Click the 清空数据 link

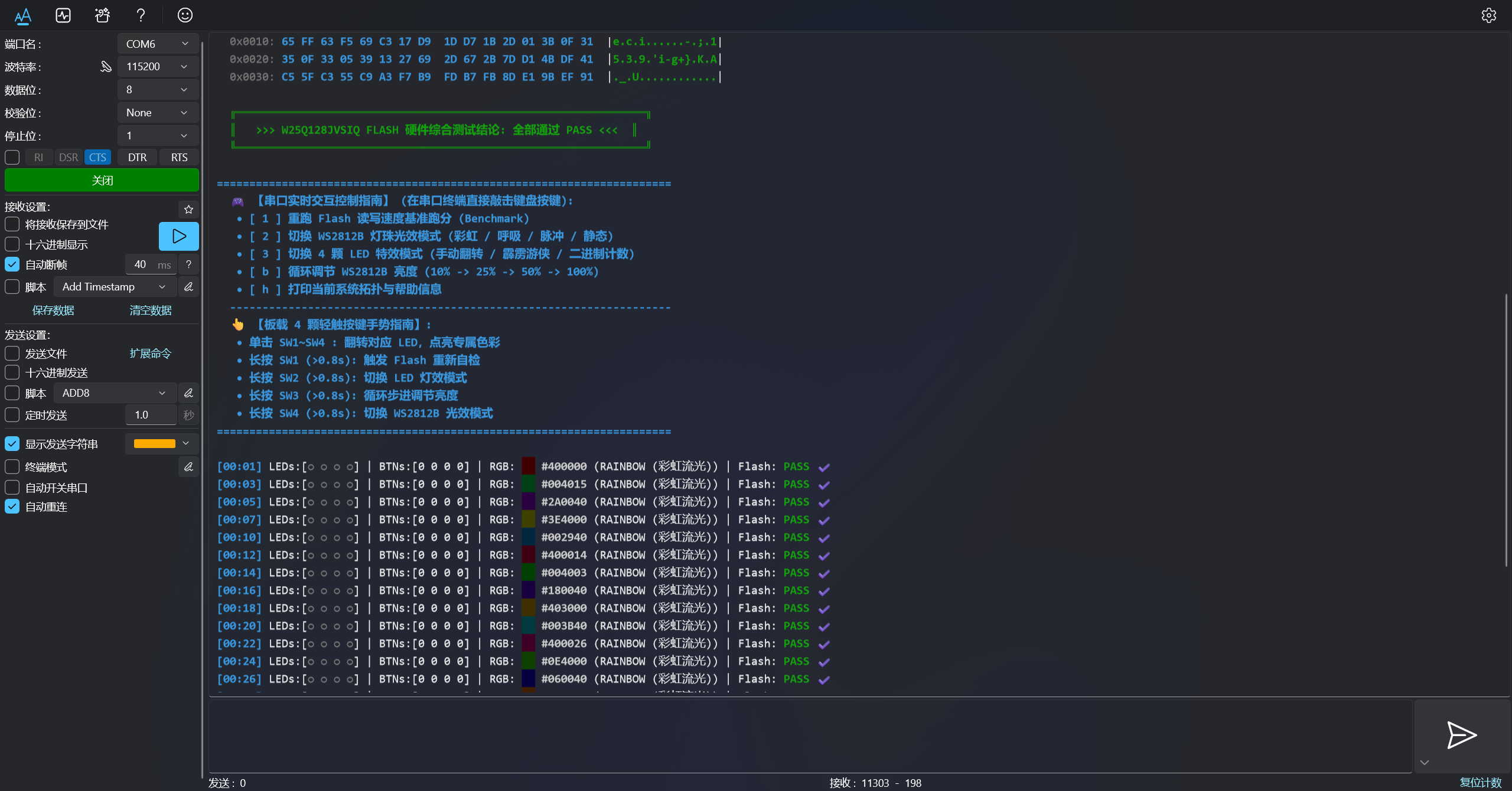point(151,310)
